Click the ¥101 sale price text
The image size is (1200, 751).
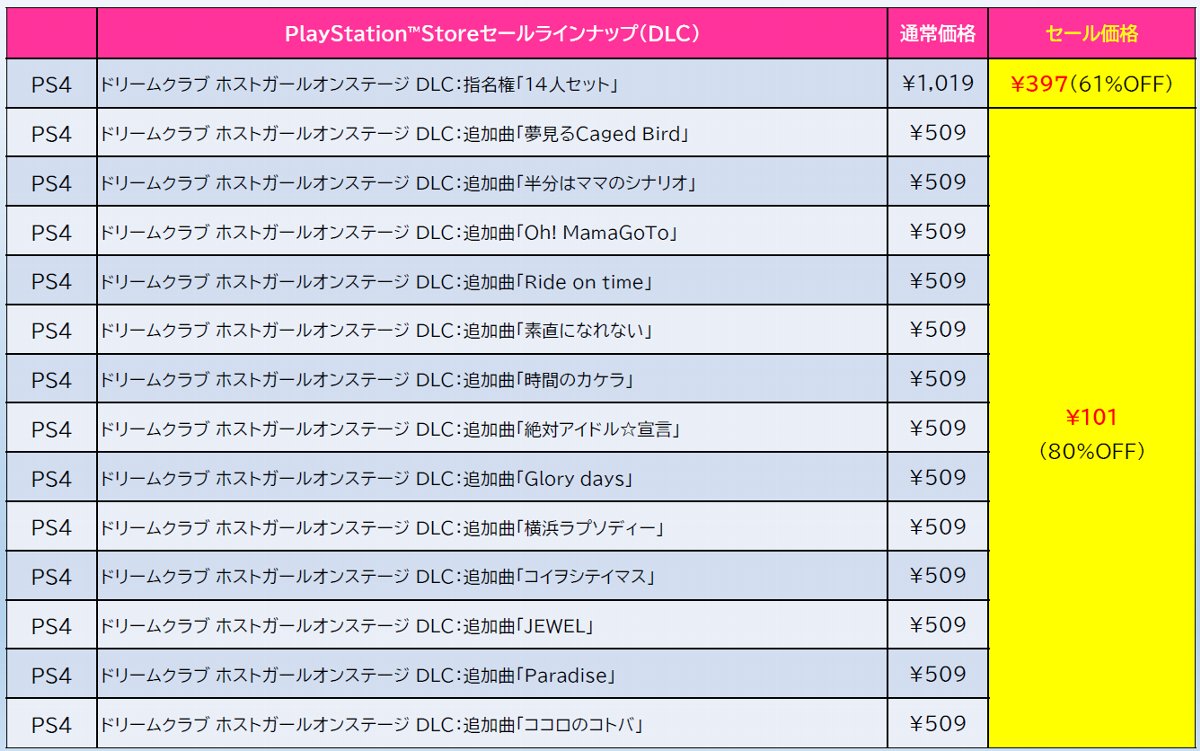pos(1092,418)
